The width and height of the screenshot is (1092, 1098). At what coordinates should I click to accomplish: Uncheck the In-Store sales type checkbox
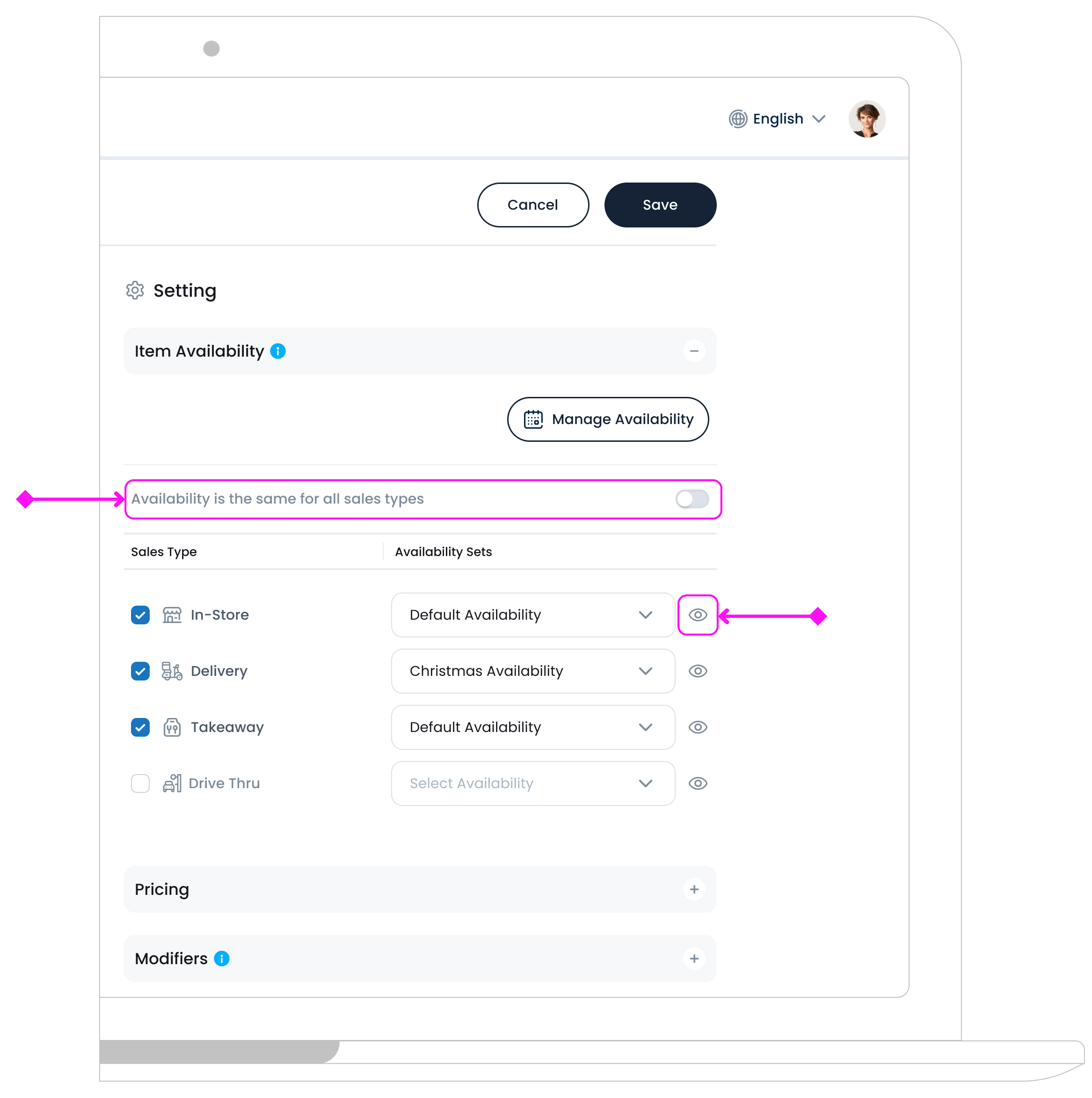pyautogui.click(x=140, y=615)
